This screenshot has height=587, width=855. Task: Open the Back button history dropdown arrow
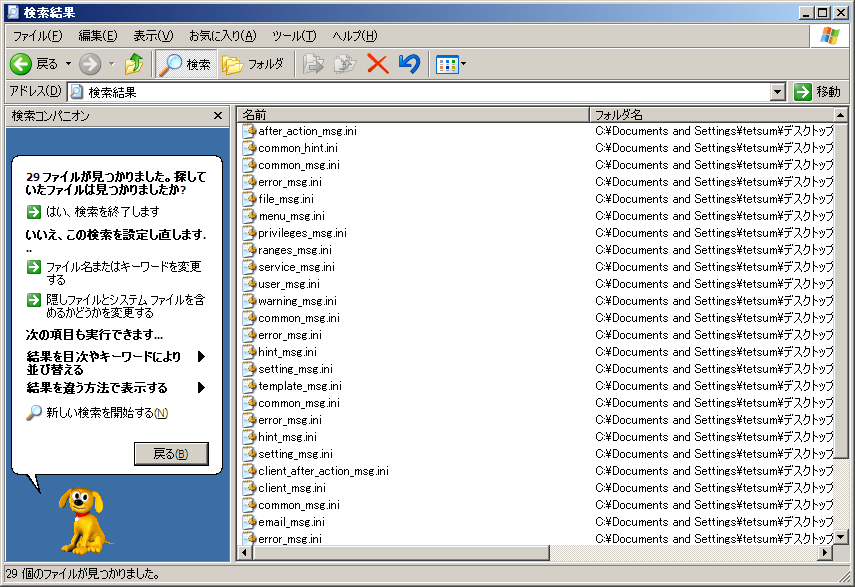[x=68, y=64]
